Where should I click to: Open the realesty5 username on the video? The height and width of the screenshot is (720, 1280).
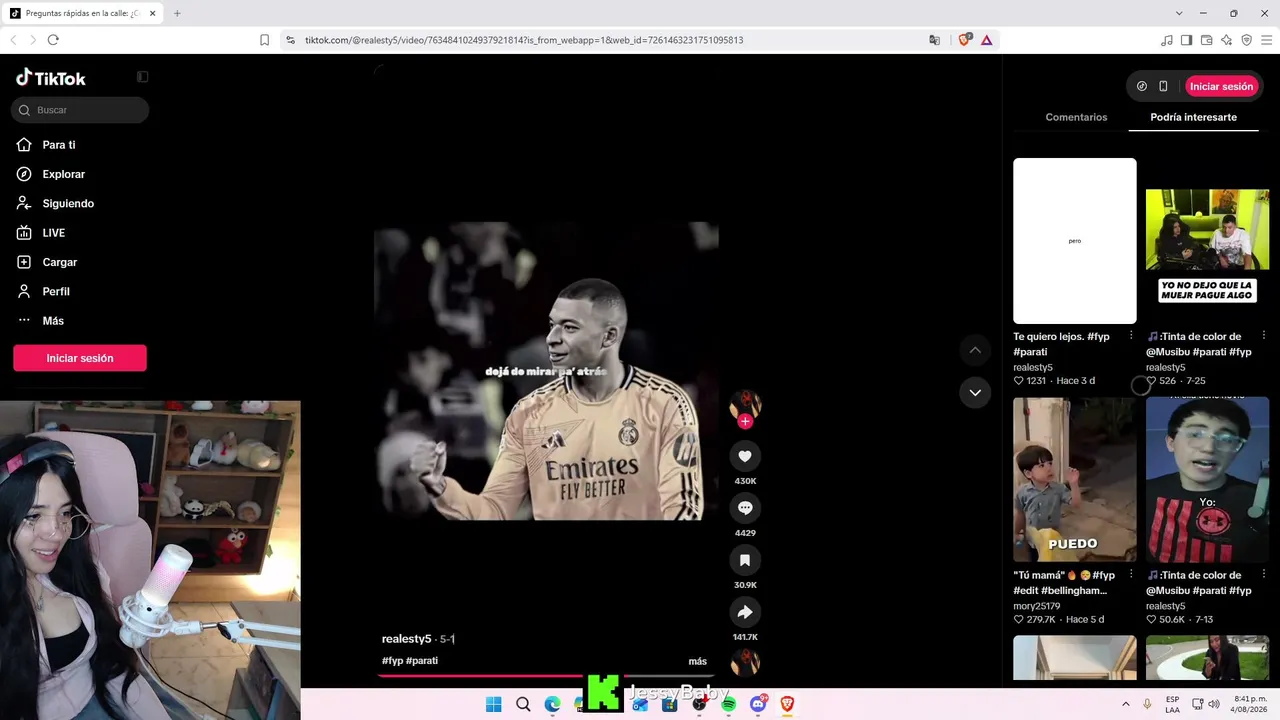[406, 639]
